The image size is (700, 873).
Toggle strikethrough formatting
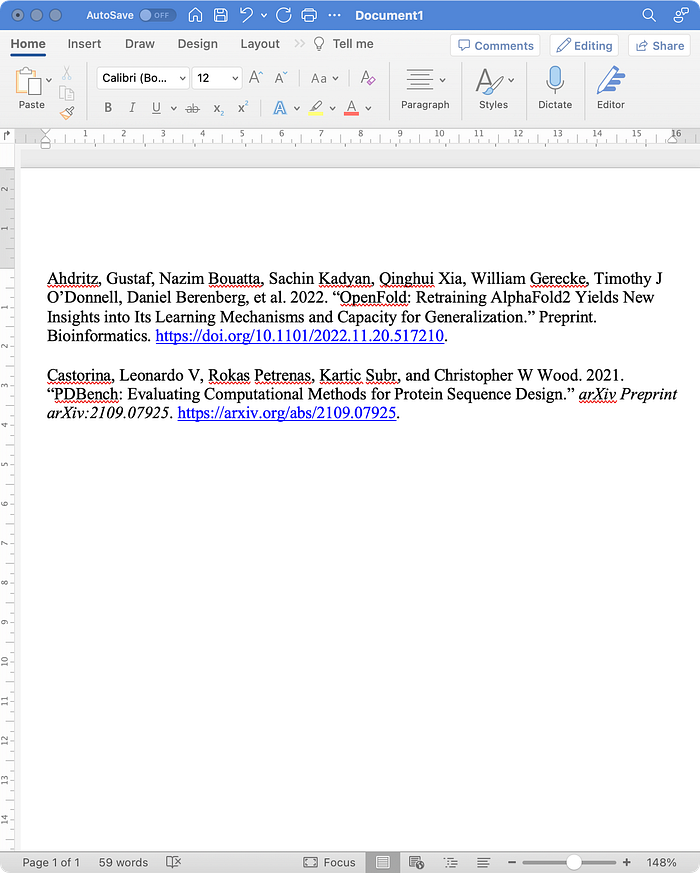coord(192,108)
